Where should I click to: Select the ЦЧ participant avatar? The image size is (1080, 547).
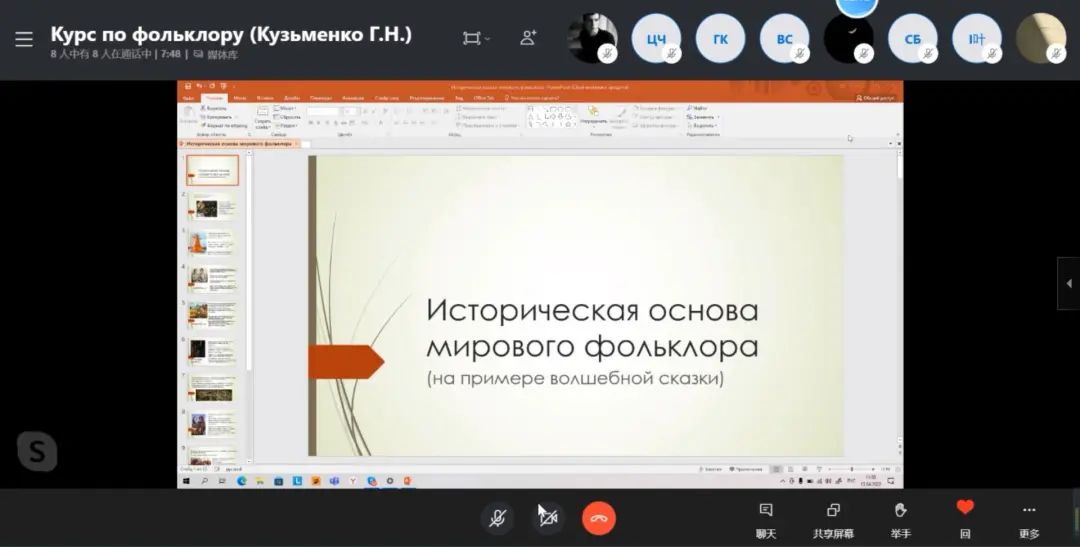coord(656,39)
